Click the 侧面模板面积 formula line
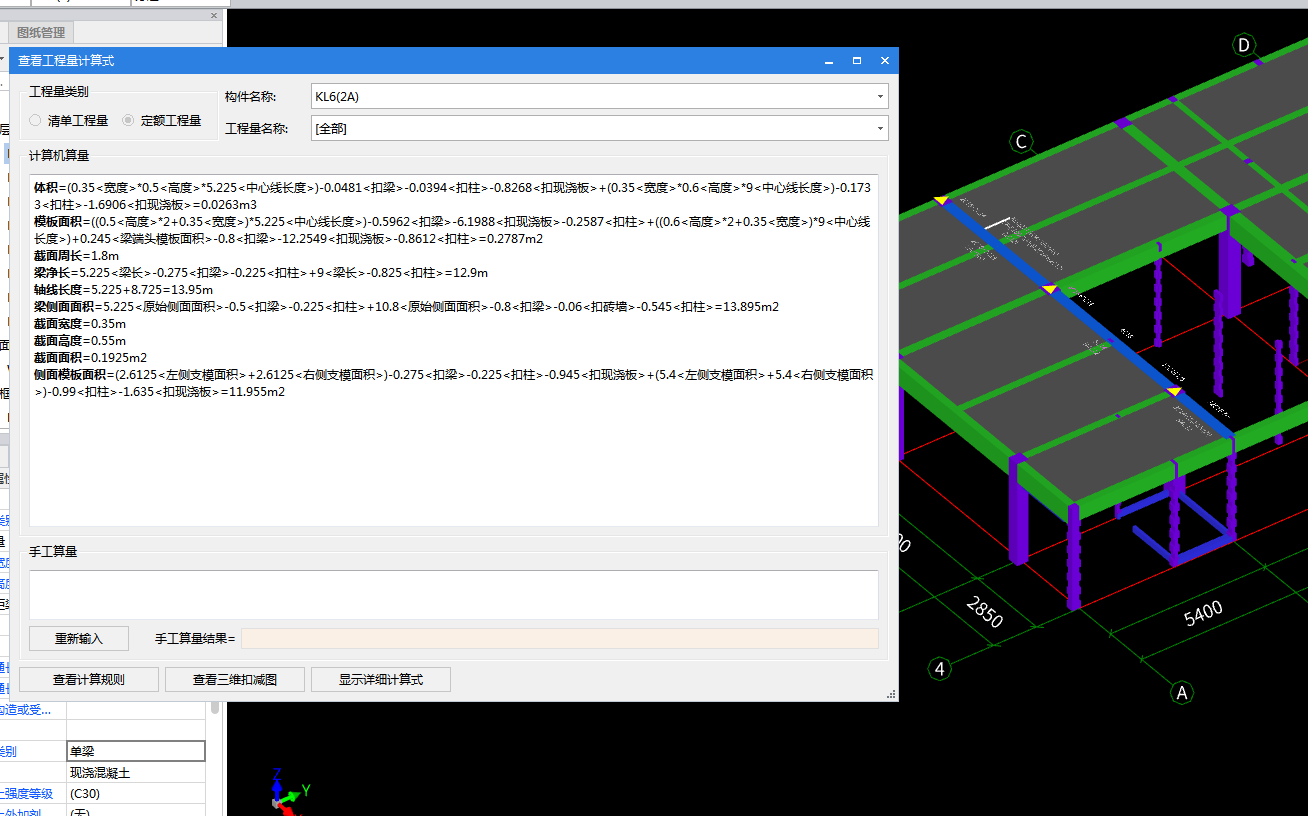 click(453, 383)
